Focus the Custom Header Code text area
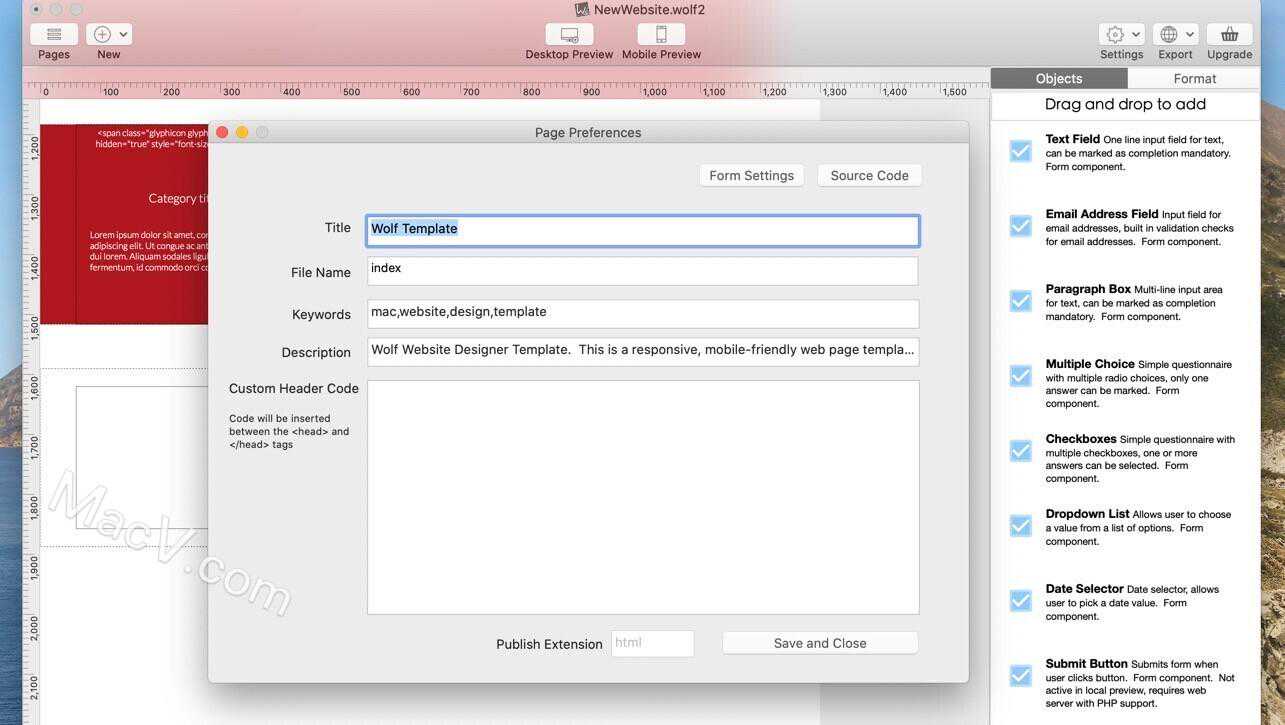Screen dimensions: 1285x725 tap(642, 497)
